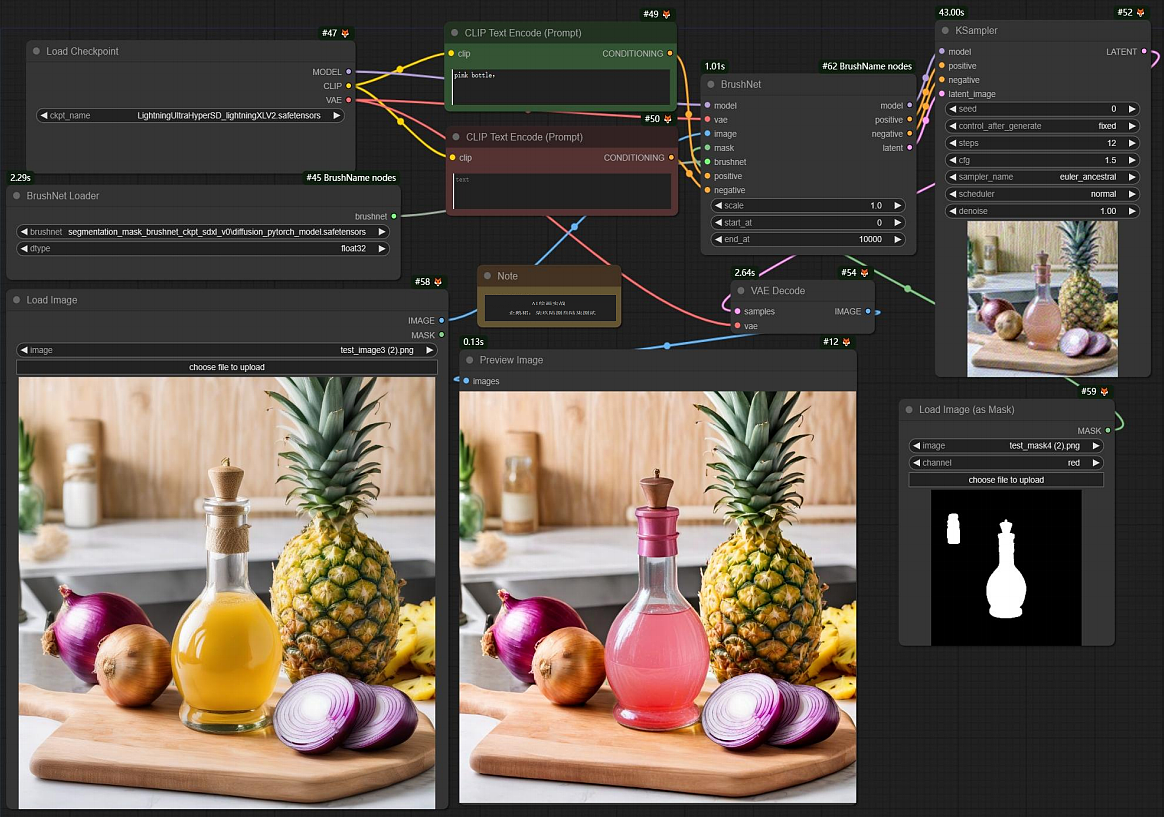Click the brushnet output slot on BrushNet Loader
The image size is (1164, 817).
[x=393, y=217]
